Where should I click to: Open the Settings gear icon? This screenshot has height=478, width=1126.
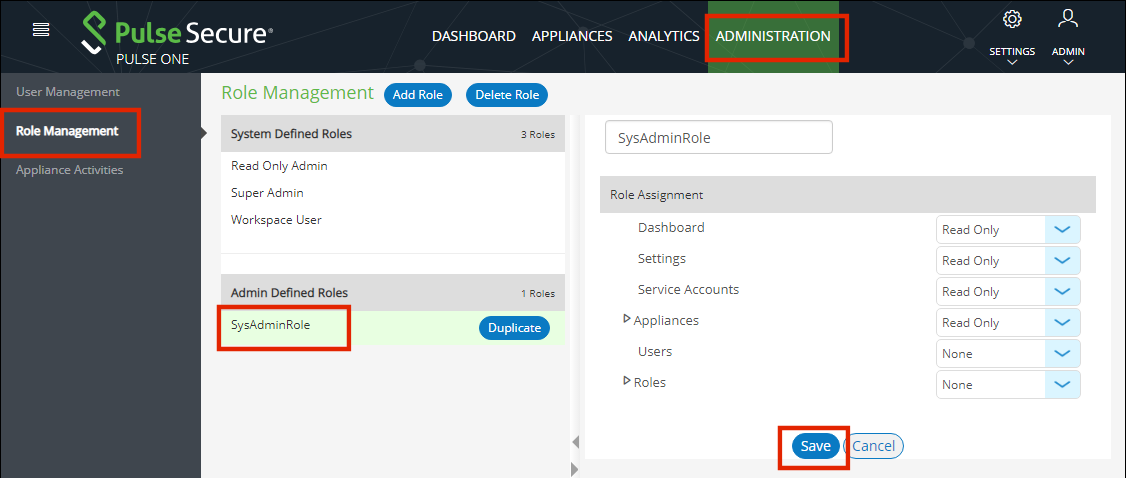click(1012, 19)
